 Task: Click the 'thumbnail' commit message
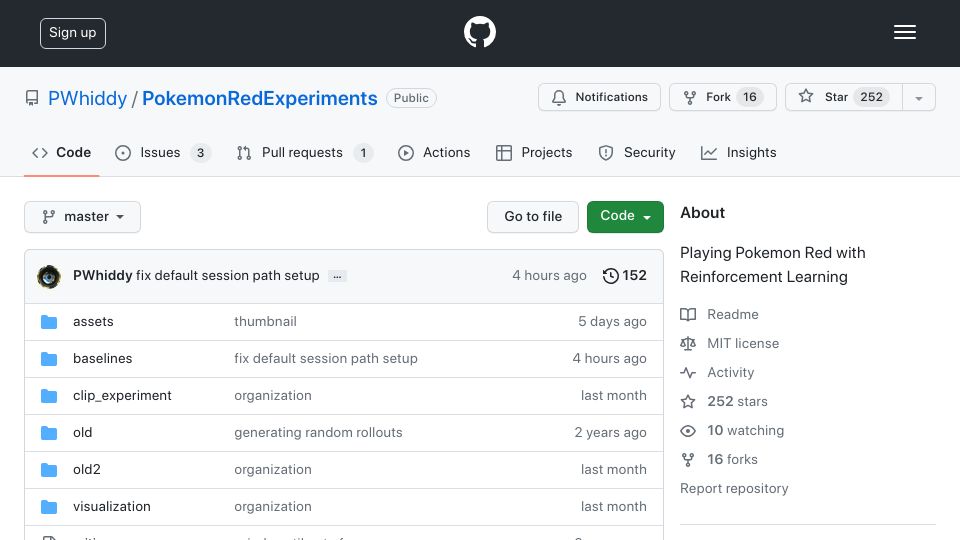(265, 321)
